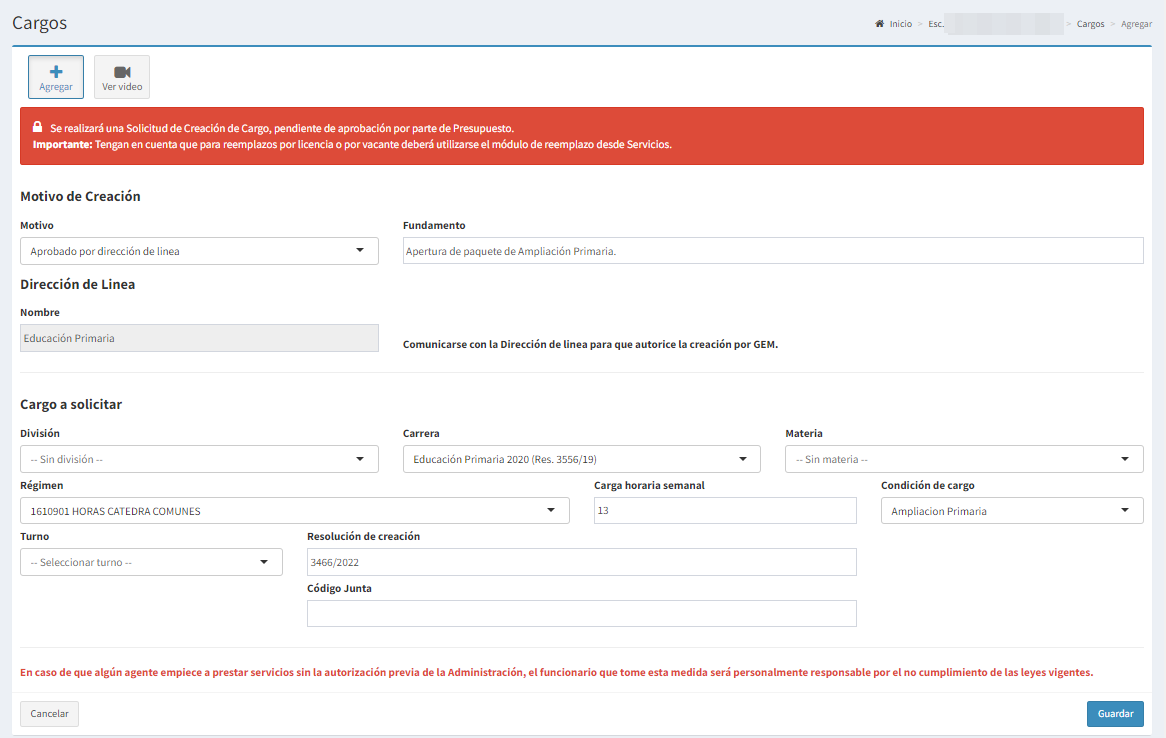Go to Inicio breadcrumb link
The height and width of the screenshot is (738, 1166).
point(901,24)
